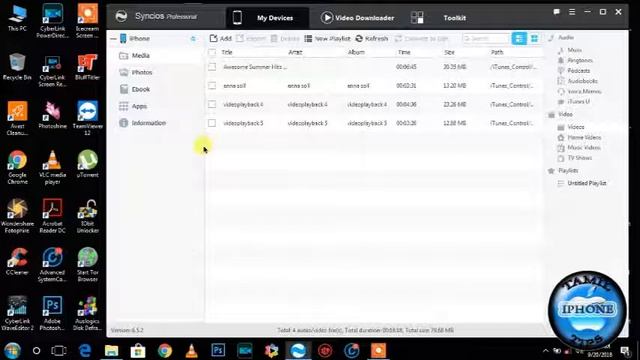Image resolution: width=640 pixels, height=360 pixels.
Task: Select Voice Memos in the Audio category
Action: (580, 91)
